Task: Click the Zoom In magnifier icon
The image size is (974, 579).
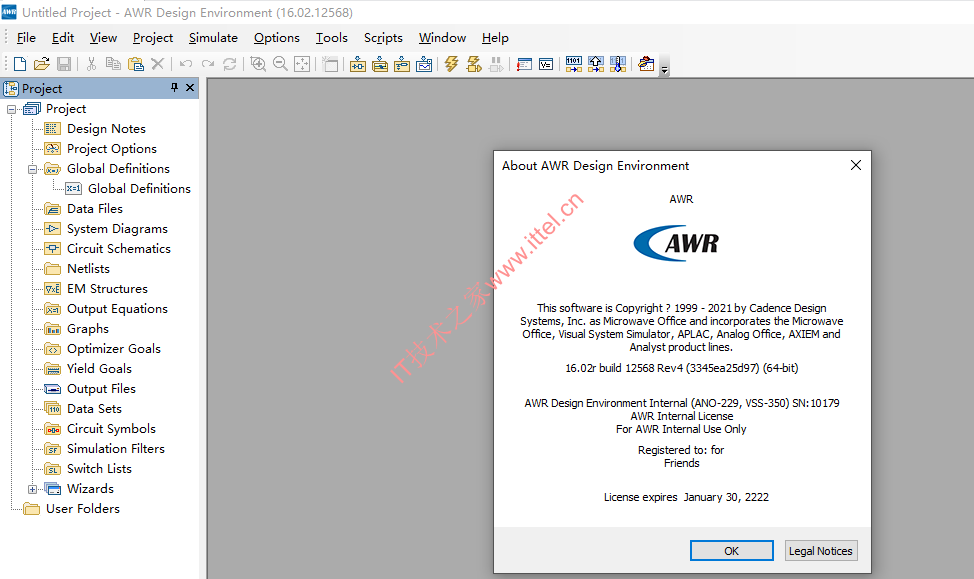Action: (258, 64)
